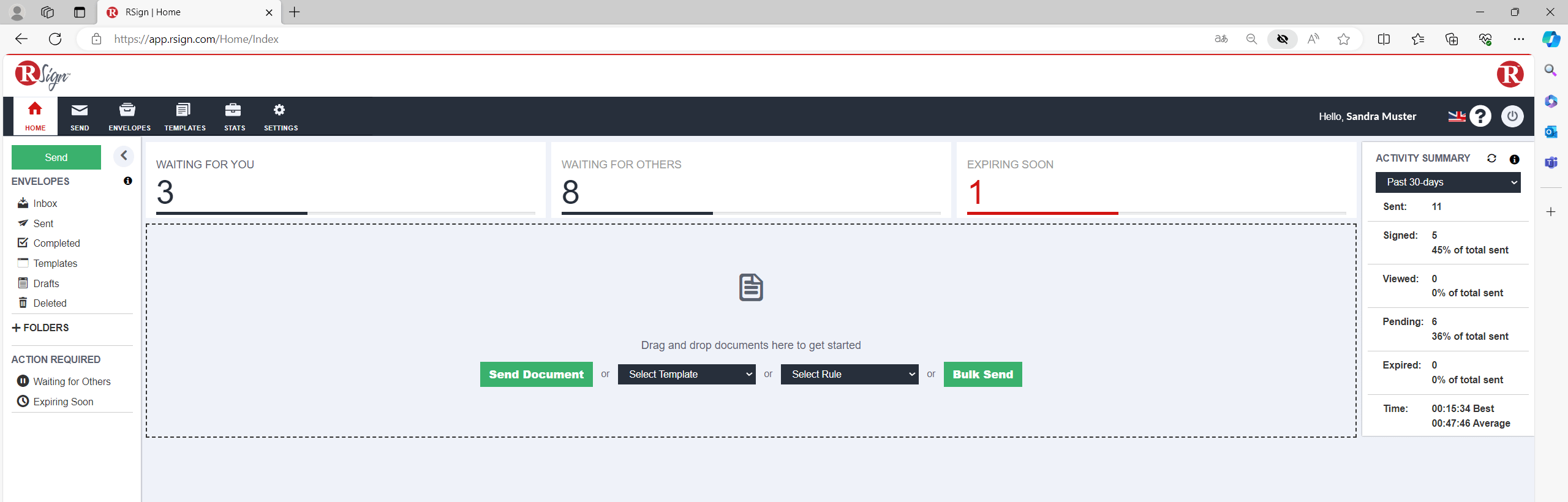Click the Activity Summary info icon
Viewport: 1568px width, 502px height.
pyautogui.click(x=1515, y=159)
